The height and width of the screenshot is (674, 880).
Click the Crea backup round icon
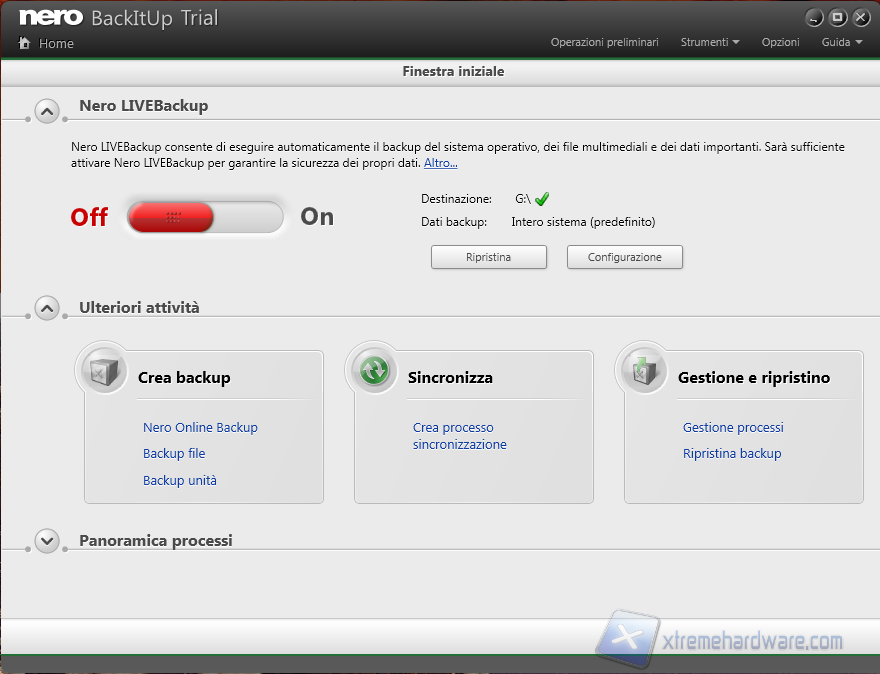point(104,371)
